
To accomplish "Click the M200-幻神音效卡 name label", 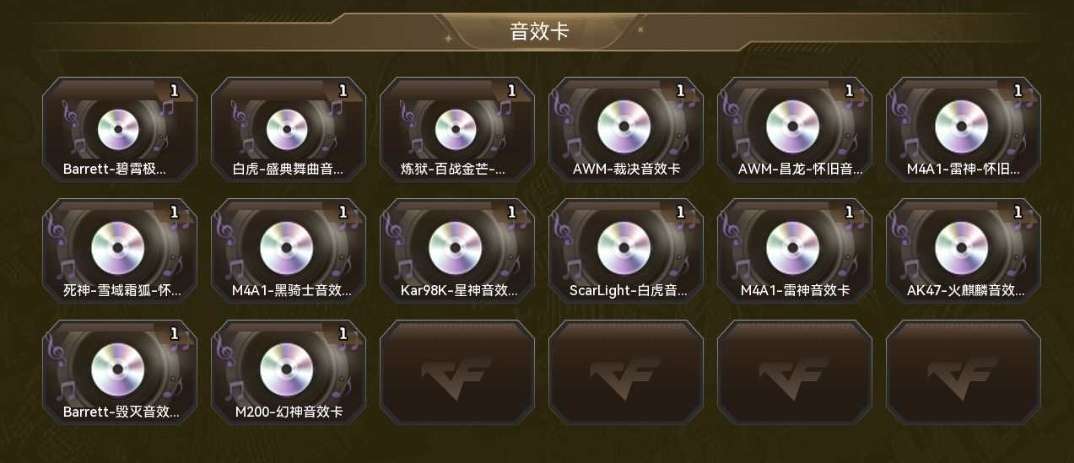I will coord(288,412).
